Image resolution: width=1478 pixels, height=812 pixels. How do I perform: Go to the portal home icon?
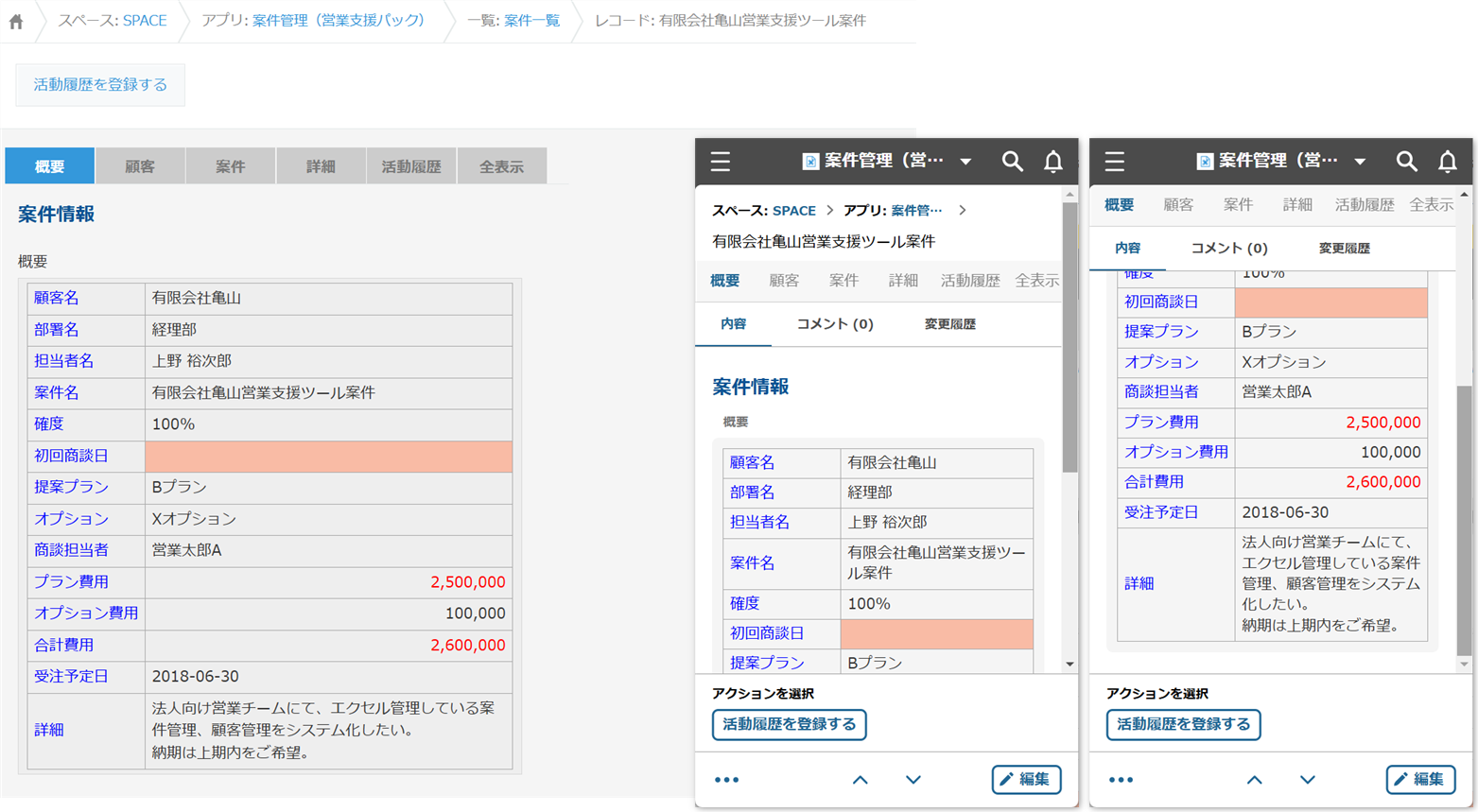16,21
